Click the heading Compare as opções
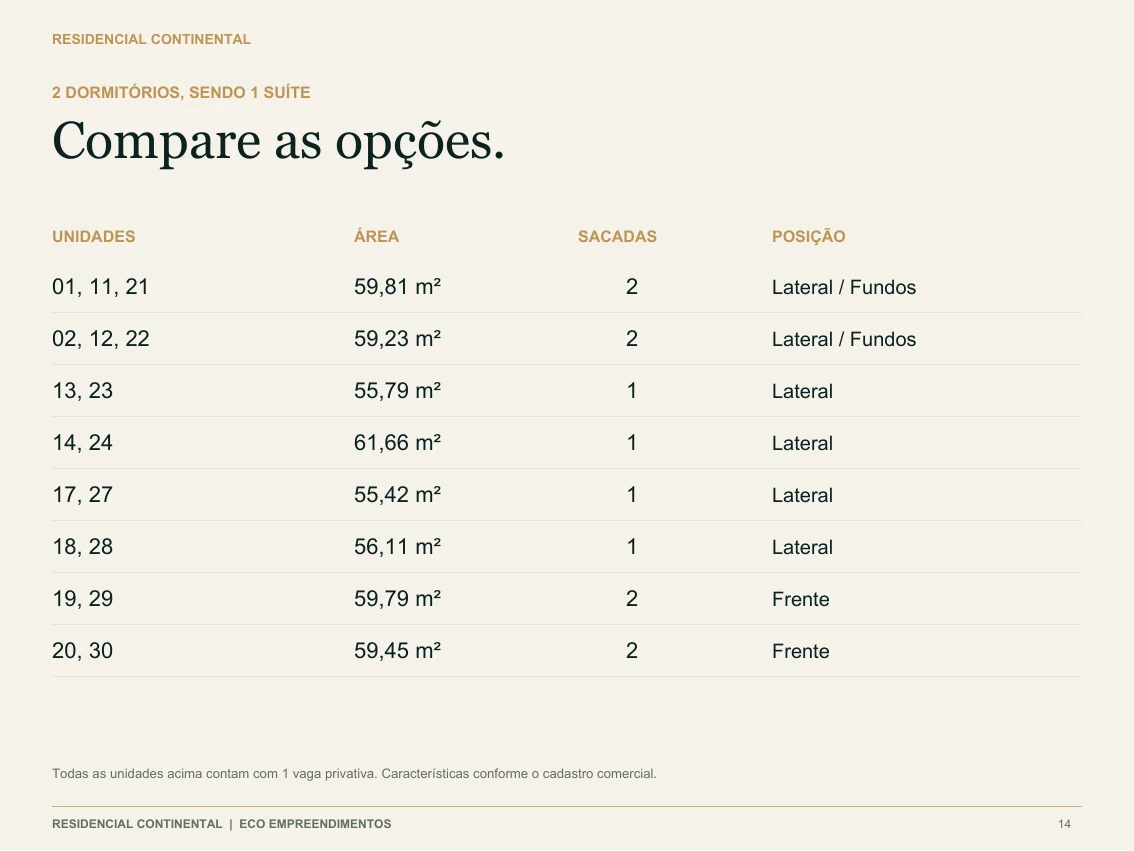 (278, 142)
